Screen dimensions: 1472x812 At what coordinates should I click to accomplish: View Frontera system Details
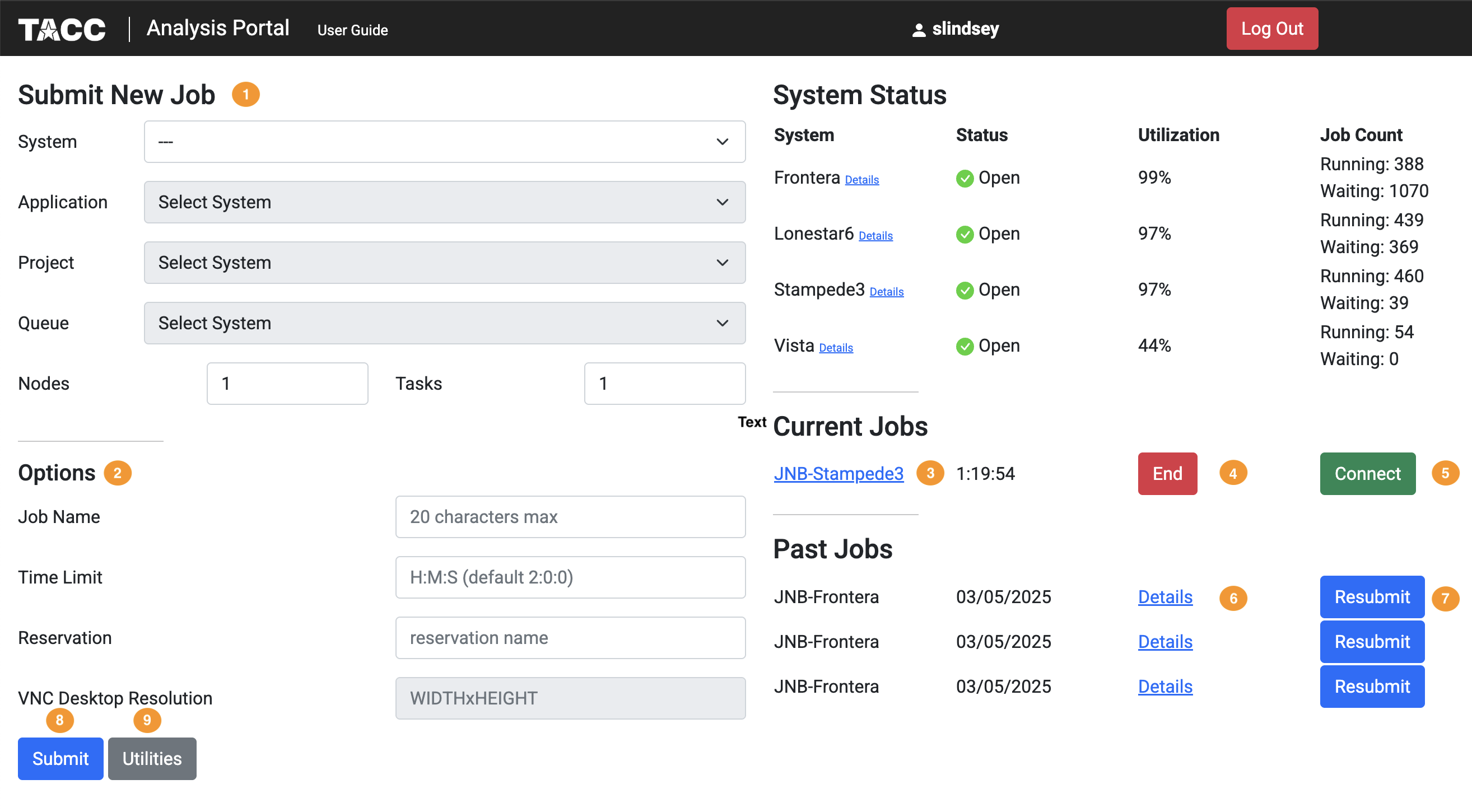pyautogui.click(x=861, y=180)
